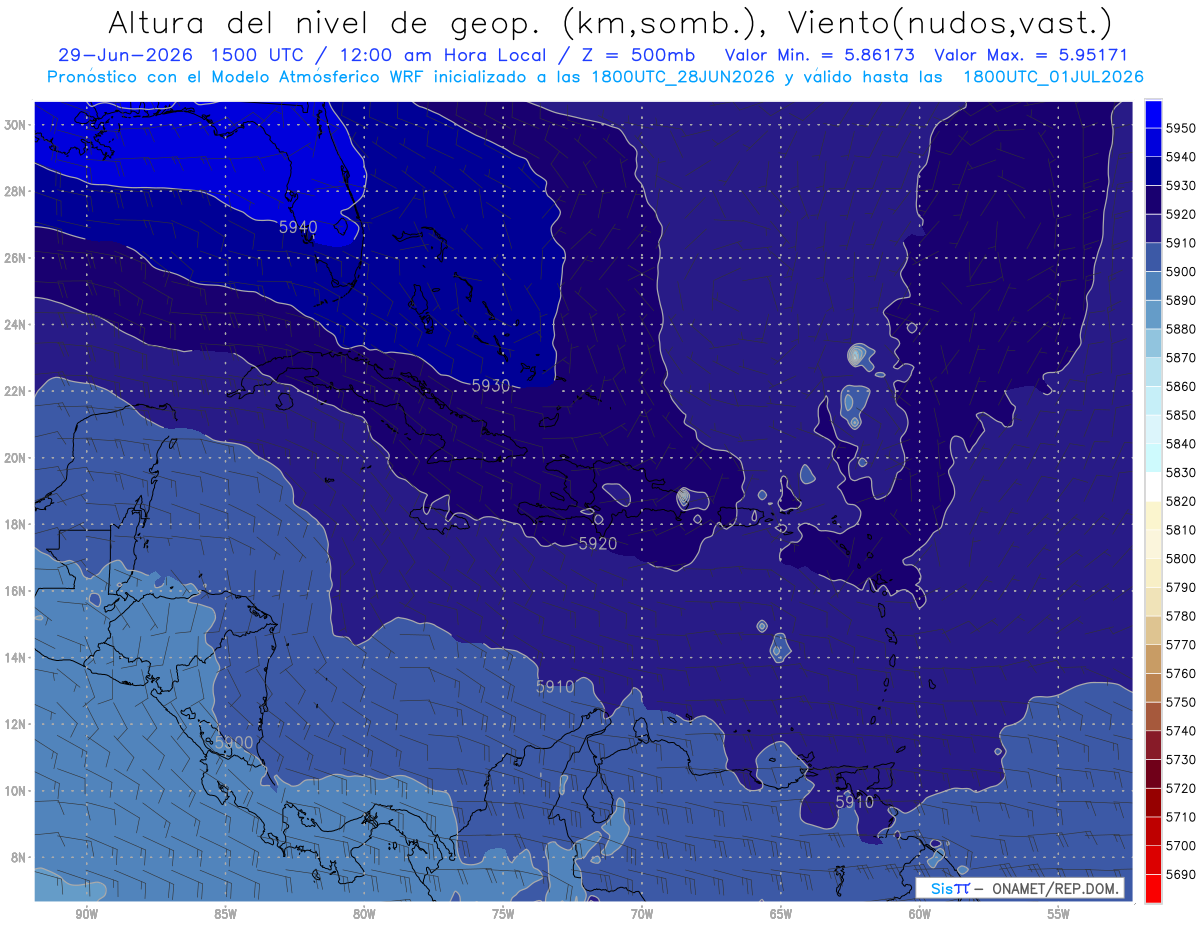Click the 30N latitude axis label

coord(14,125)
